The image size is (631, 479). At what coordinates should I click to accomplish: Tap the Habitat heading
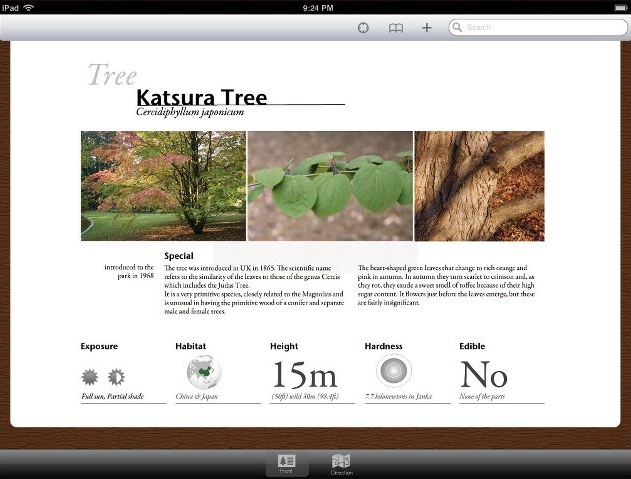(190, 346)
